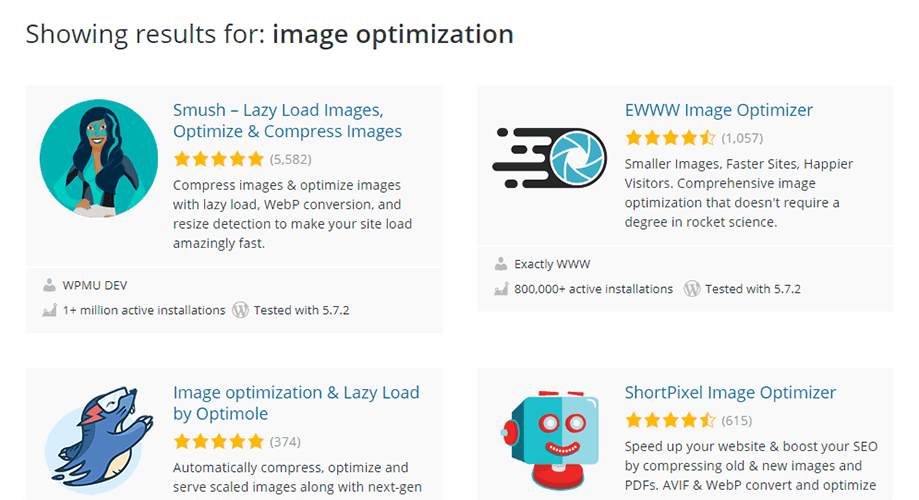The width and height of the screenshot is (919, 500).
Task: Click the WordPress logo in the EWWW card
Action: coord(692,289)
